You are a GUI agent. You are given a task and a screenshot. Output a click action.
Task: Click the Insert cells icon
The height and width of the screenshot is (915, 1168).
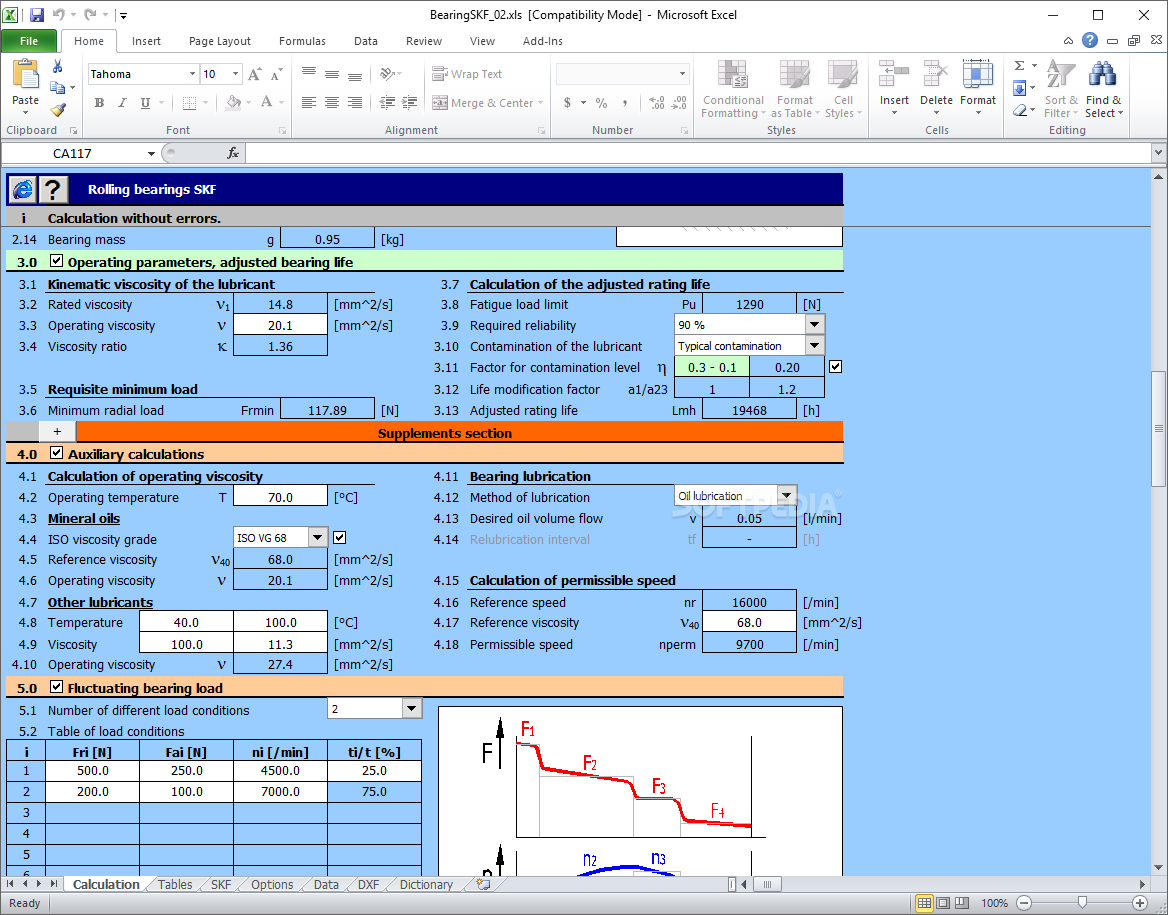(x=894, y=75)
